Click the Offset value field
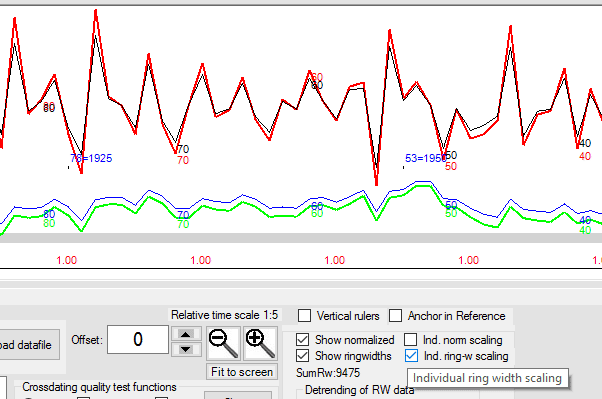This screenshot has width=602, height=399. 138,339
